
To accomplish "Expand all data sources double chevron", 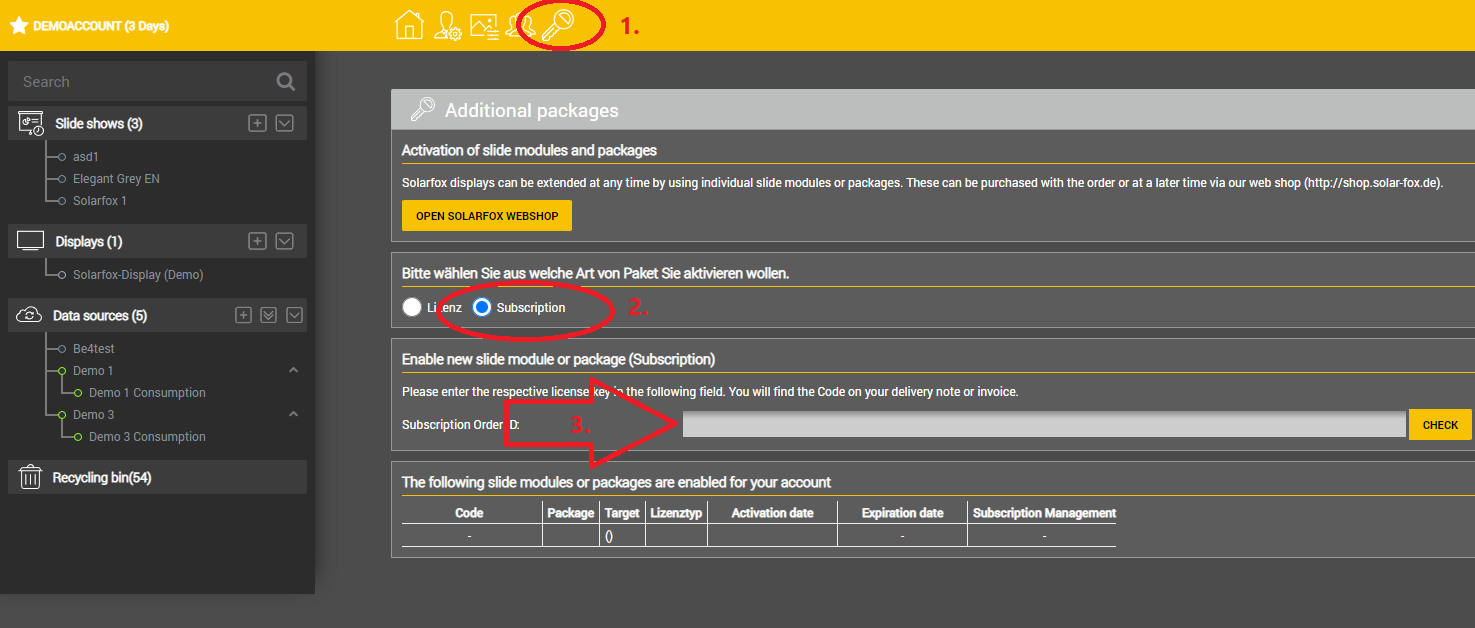I will (x=268, y=315).
